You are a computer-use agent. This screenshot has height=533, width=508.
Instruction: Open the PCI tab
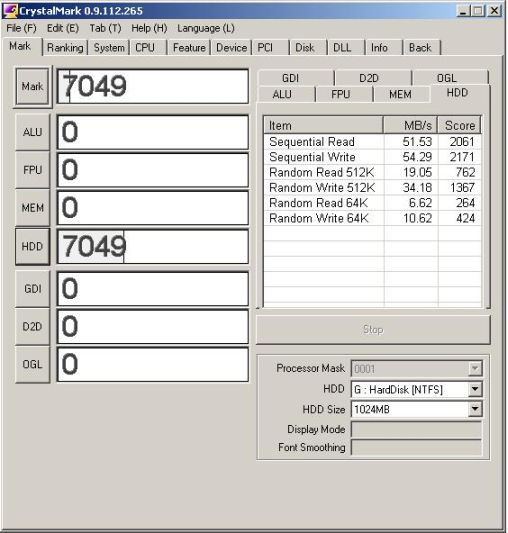click(x=270, y=48)
